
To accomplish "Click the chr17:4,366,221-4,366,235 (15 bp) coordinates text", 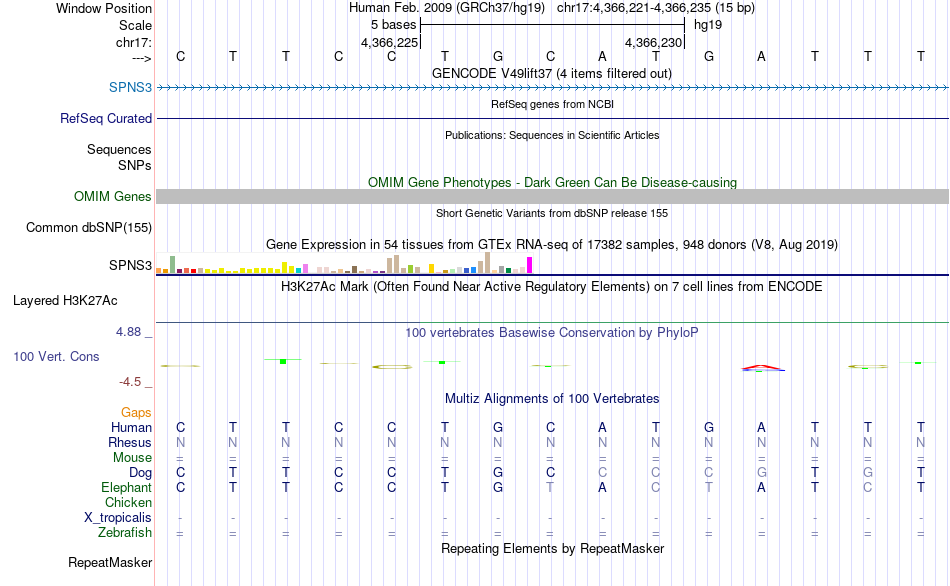I will pos(656,8).
